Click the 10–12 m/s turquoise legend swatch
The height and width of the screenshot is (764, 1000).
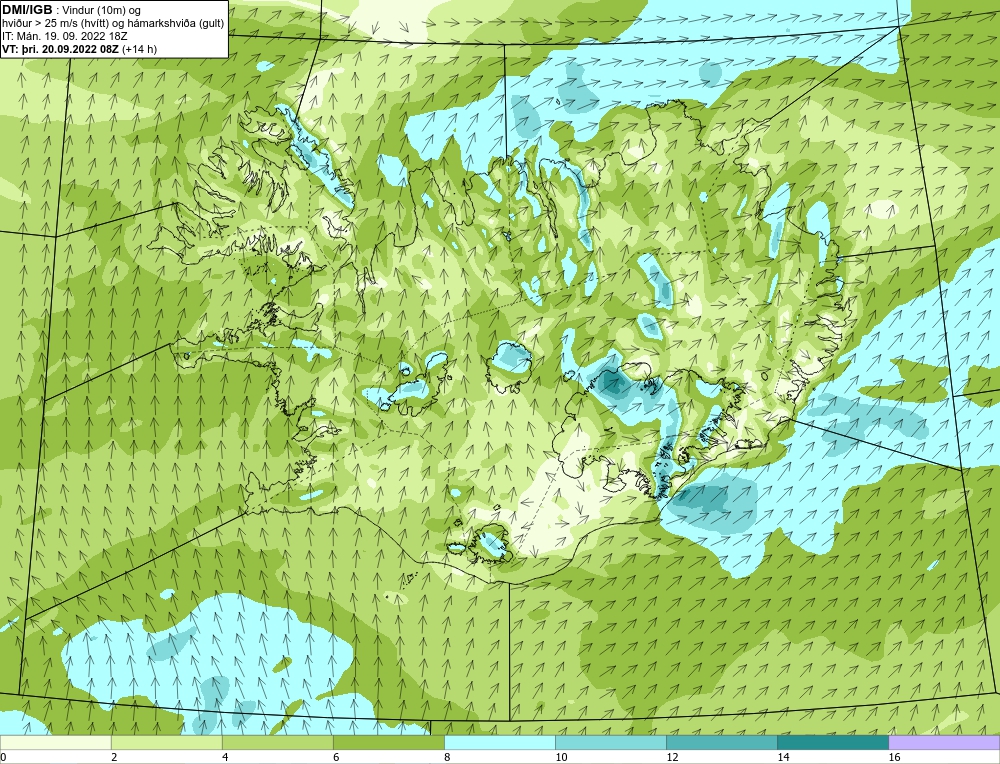click(611, 742)
